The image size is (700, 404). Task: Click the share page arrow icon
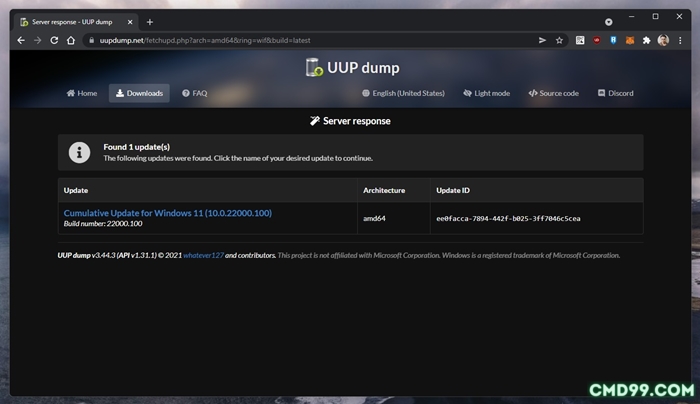click(542, 40)
